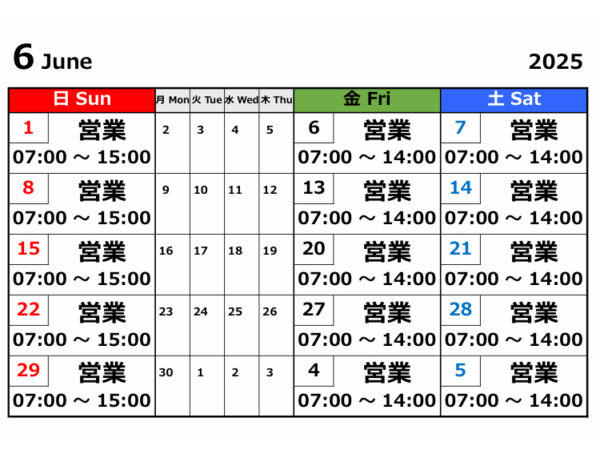The height and width of the screenshot is (458, 600).
Task: Click the Thu column header
Action: (276, 100)
